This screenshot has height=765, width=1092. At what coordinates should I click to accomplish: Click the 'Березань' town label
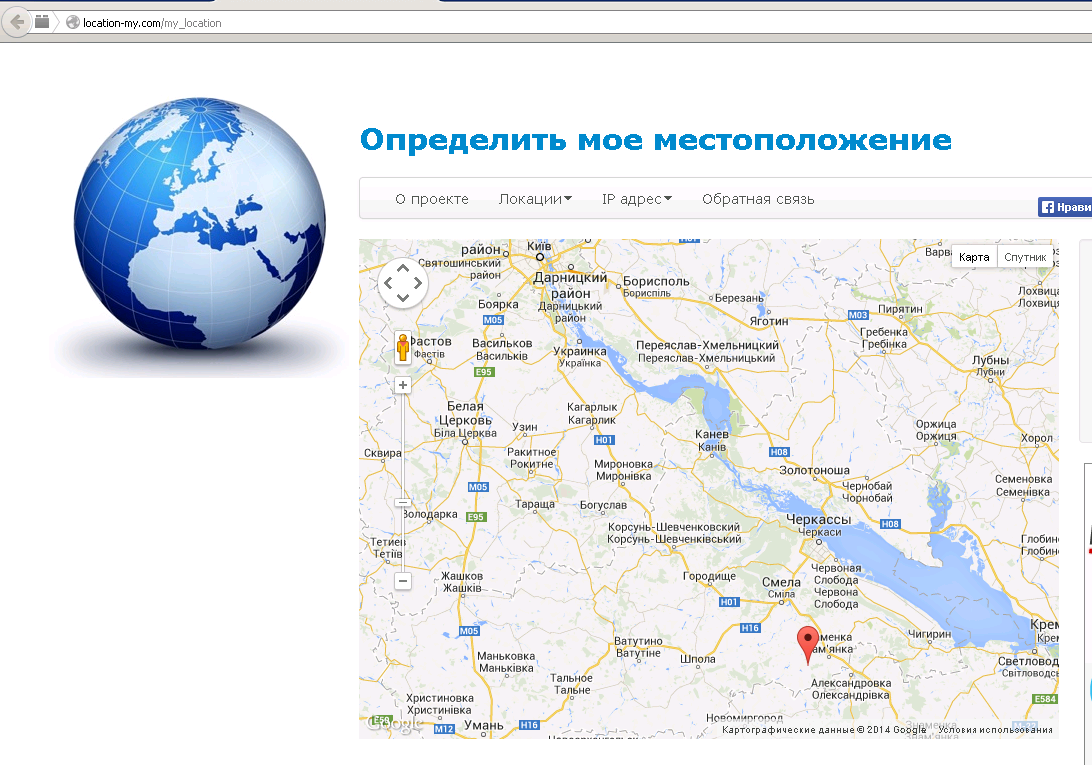(740, 298)
